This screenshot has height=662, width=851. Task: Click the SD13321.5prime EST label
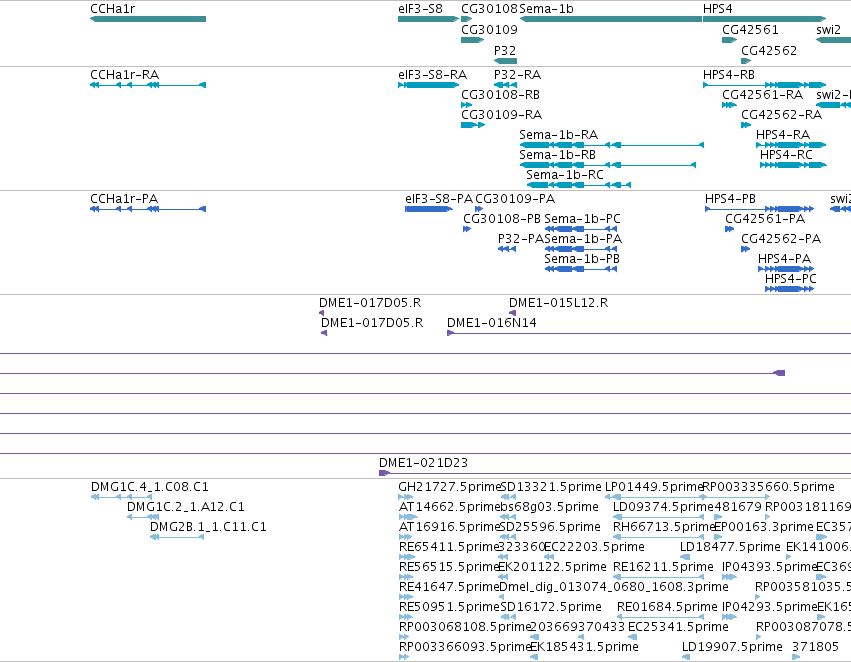click(550, 487)
